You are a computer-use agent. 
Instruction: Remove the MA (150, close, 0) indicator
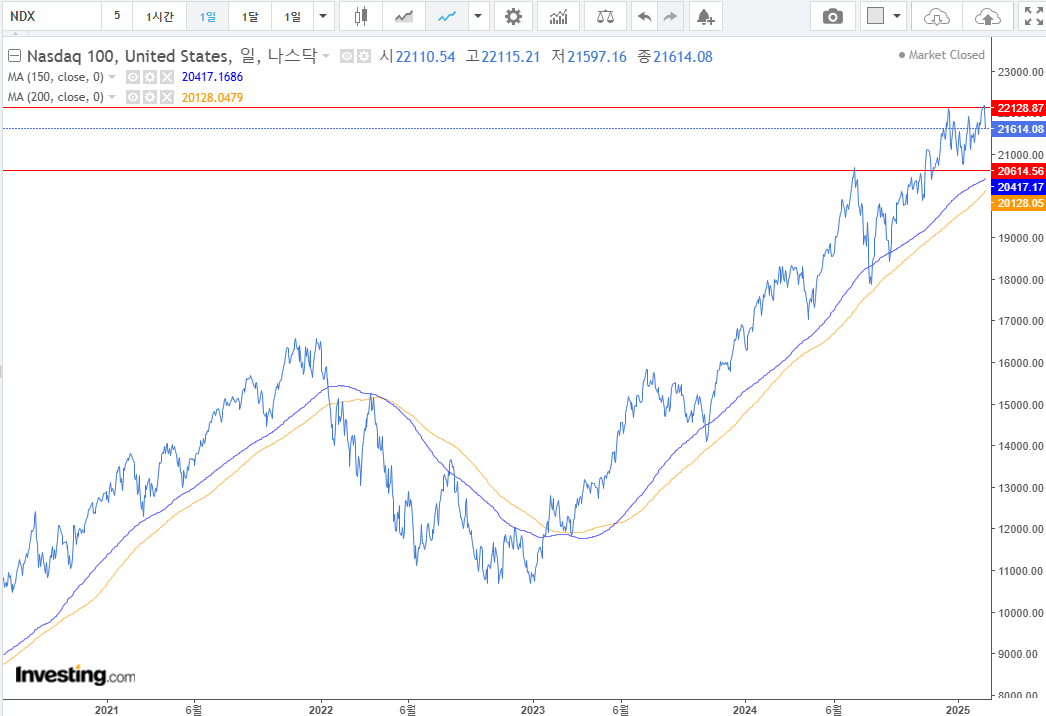coord(167,77)
